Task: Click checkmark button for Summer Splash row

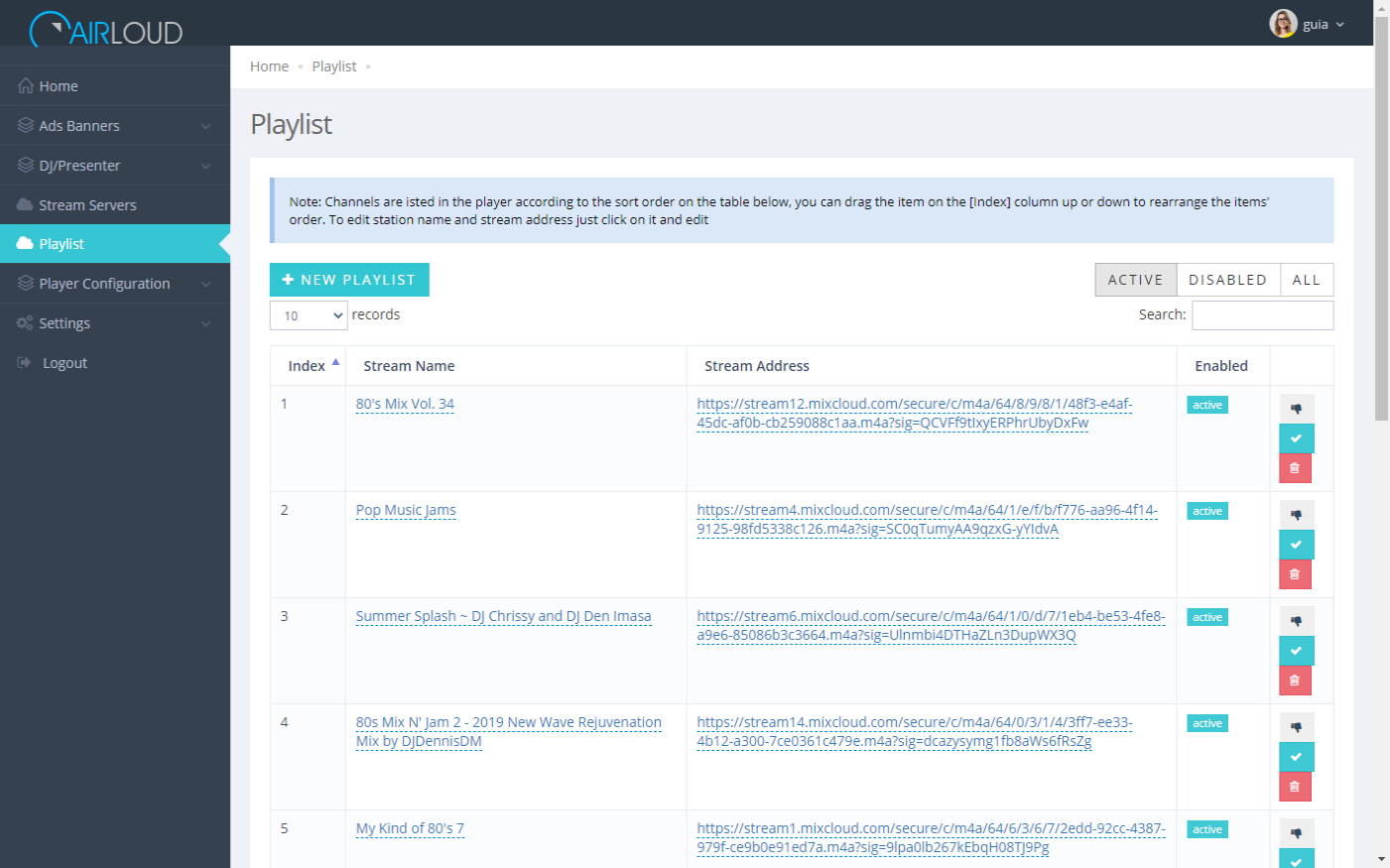Action: [1296, 651]
